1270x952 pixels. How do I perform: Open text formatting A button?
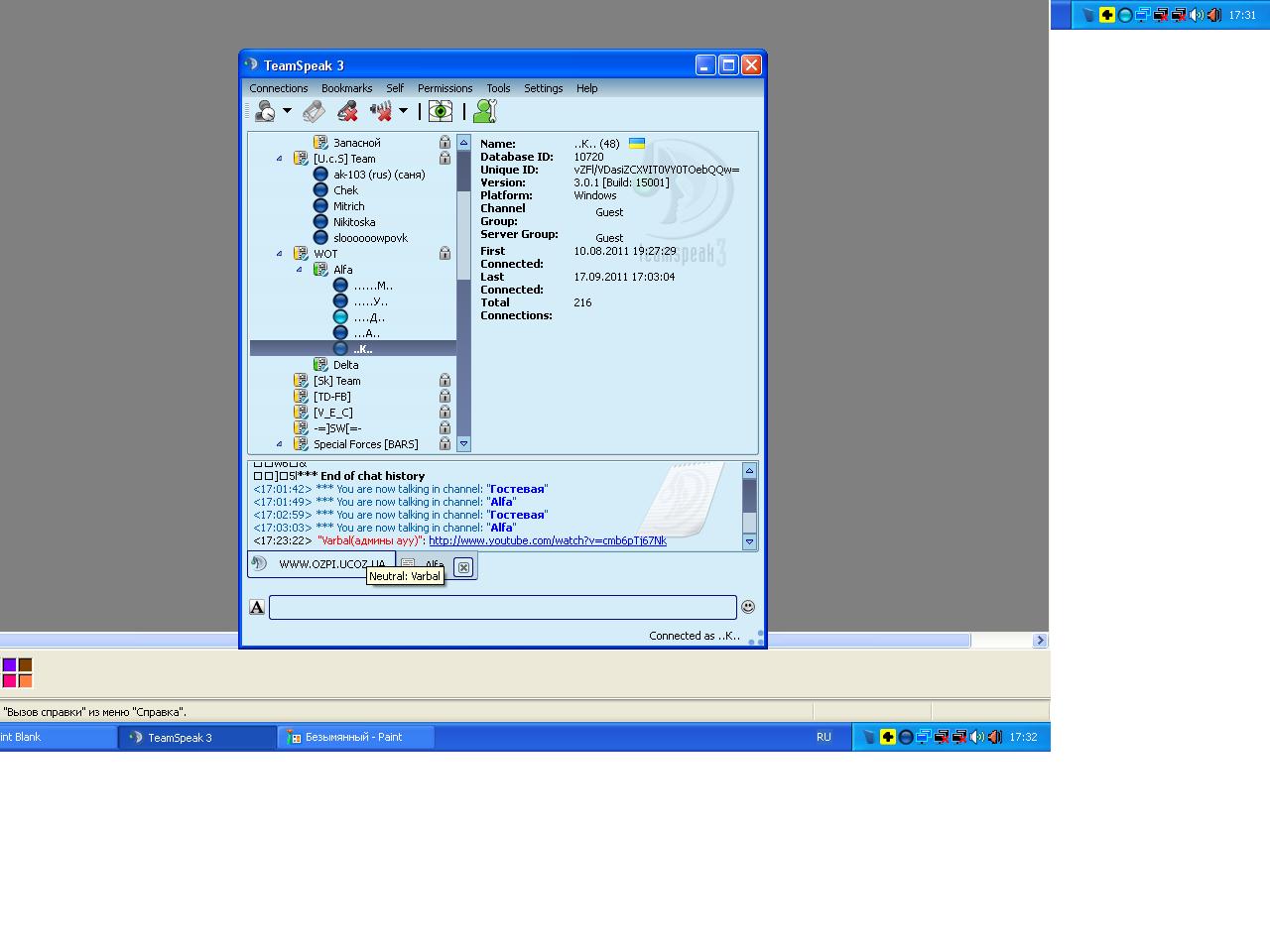coord(257,607)
